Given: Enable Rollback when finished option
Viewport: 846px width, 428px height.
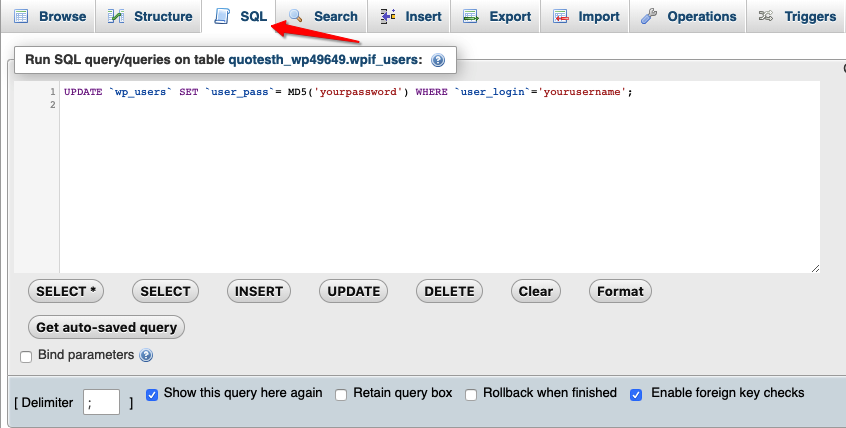Looking at the screenshot, I should [x=471, y=395].
